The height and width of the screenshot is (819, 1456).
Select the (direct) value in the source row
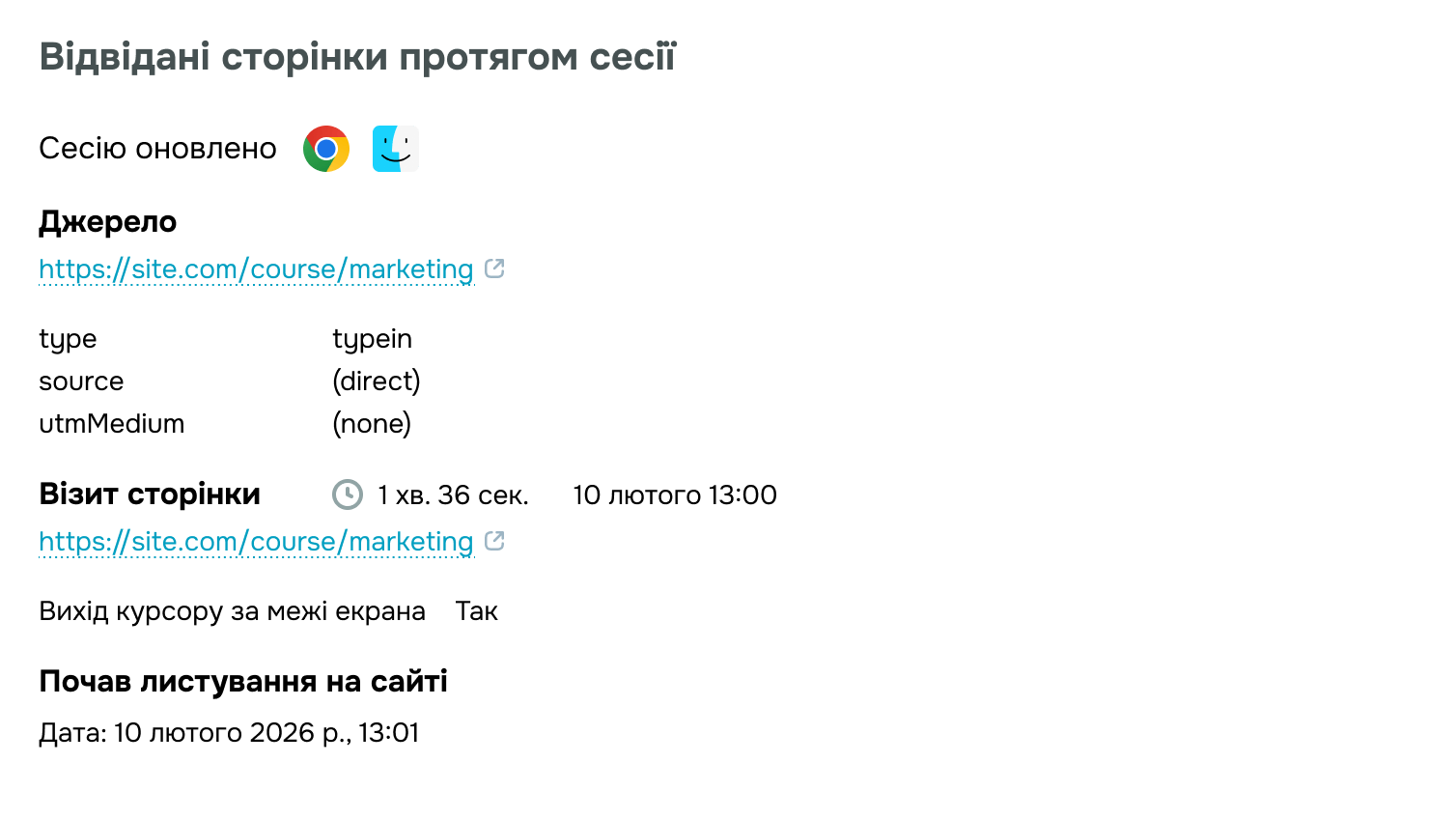click(377, 381)
